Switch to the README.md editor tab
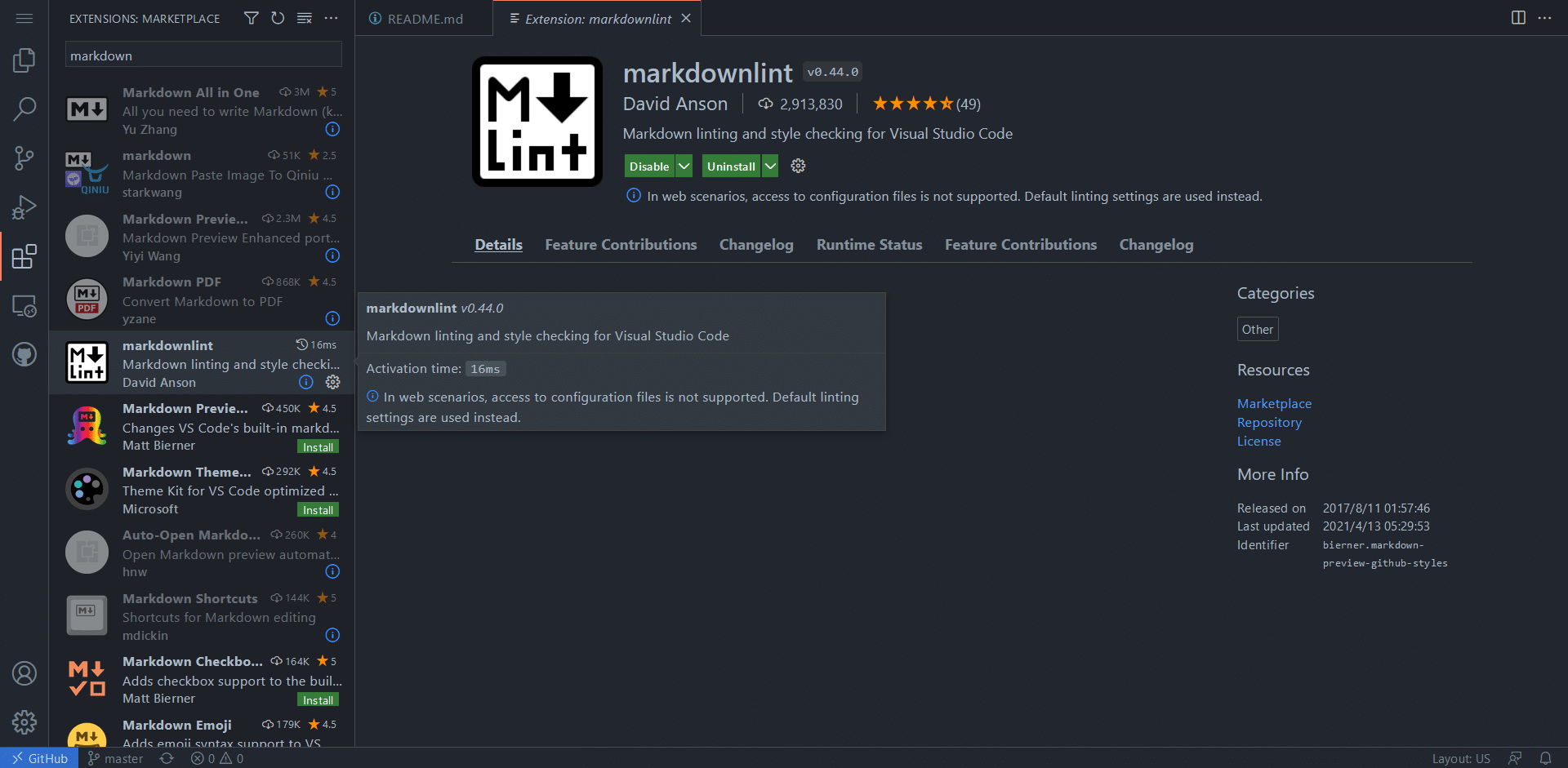1568x768 pixels. [x=424, y=18]
